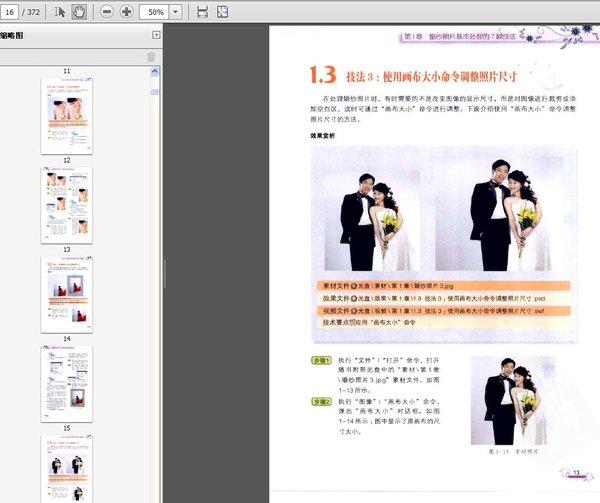The height and width of the screenshot is (503, 600).
Task: Select the arrow Select tool in toolbar
Action: [x=59, y=12]
